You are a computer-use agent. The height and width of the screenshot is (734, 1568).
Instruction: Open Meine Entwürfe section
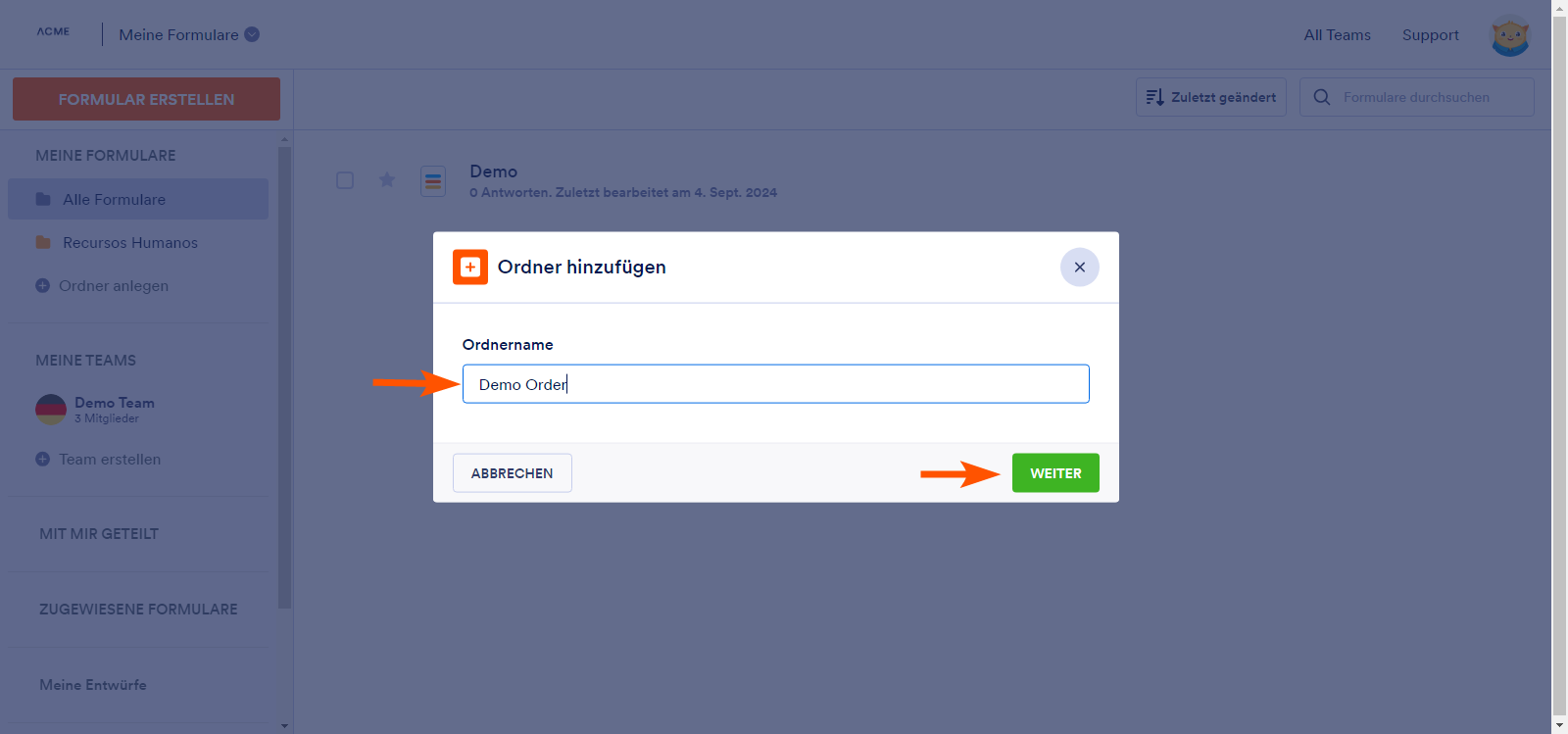(x=93, y=685)
